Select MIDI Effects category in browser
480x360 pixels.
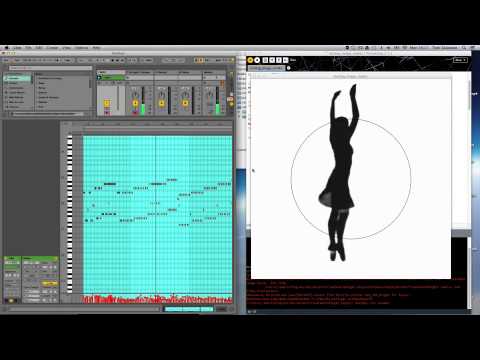pos(17,97)
